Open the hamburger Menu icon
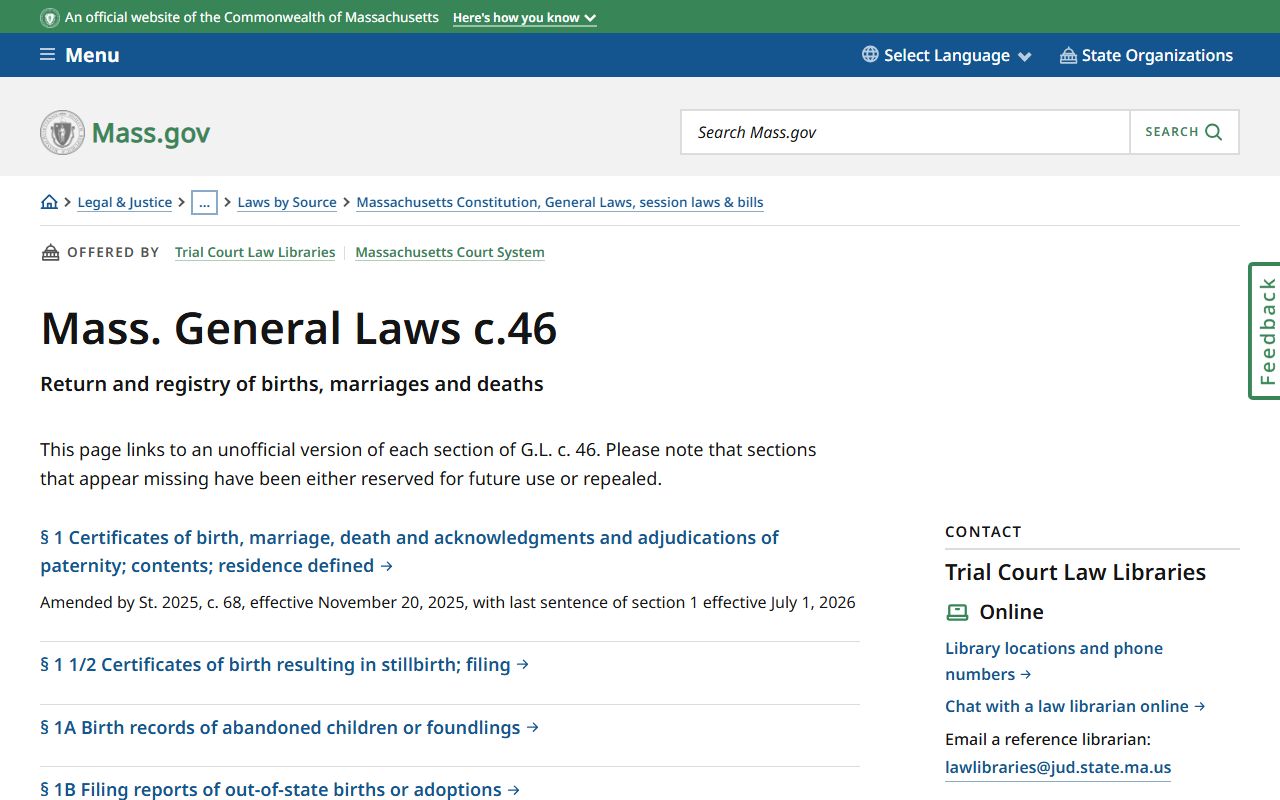This screenshot has width=1280, height=800. click(x=47, y=55)
